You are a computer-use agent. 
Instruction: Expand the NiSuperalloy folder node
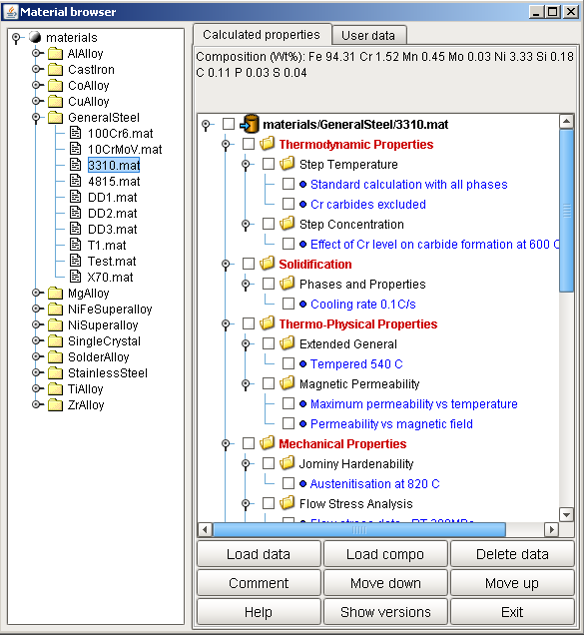point(36,325)
